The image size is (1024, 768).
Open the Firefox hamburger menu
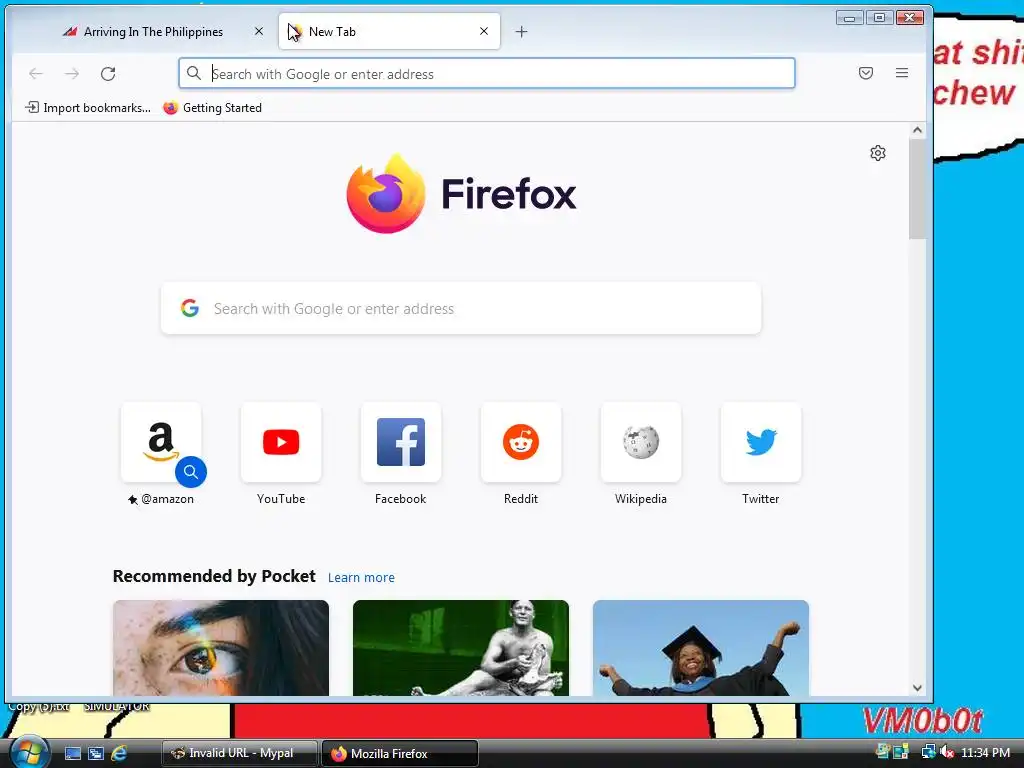click(902, 73)
